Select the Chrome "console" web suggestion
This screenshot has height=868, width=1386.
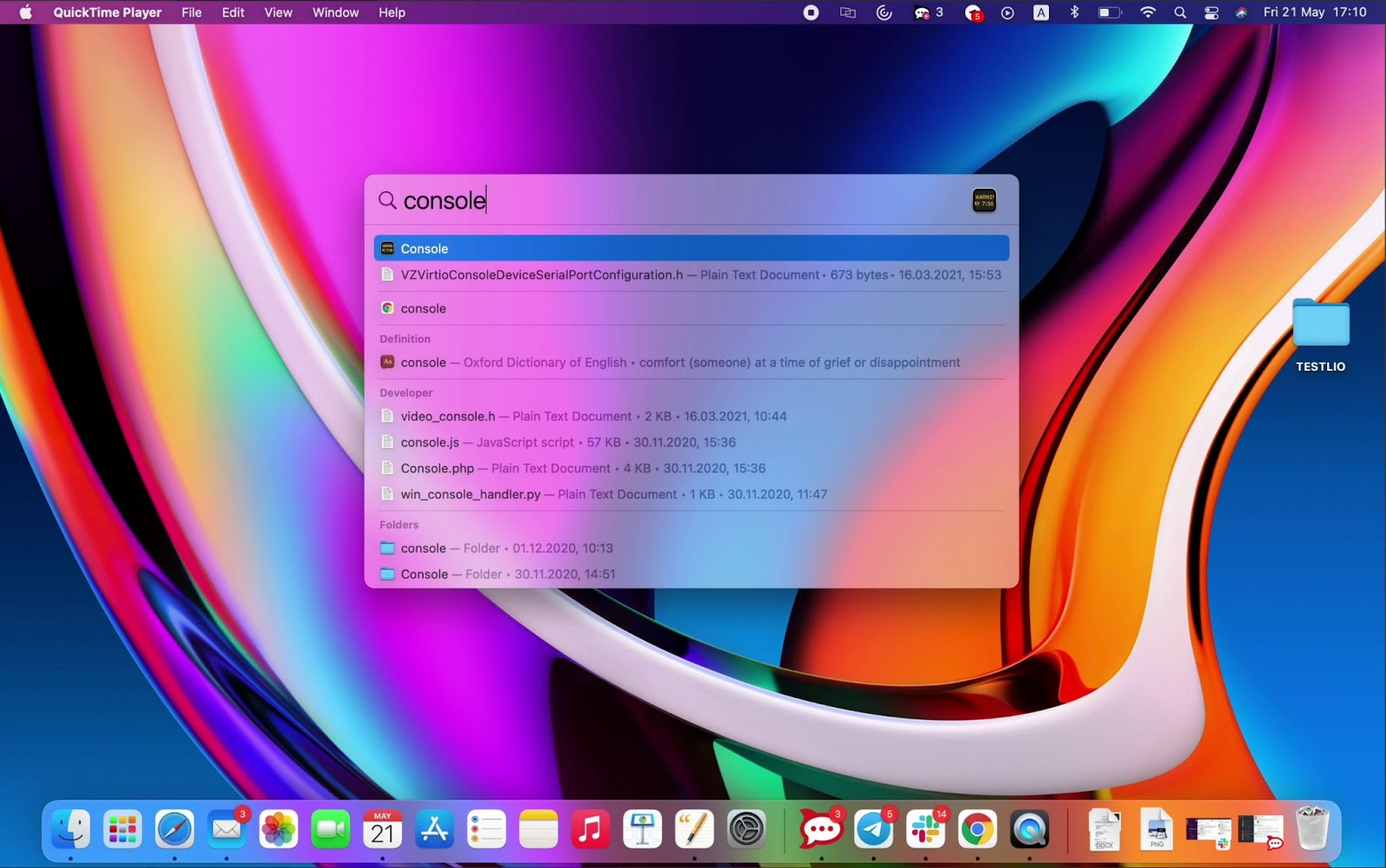point(691,308)
